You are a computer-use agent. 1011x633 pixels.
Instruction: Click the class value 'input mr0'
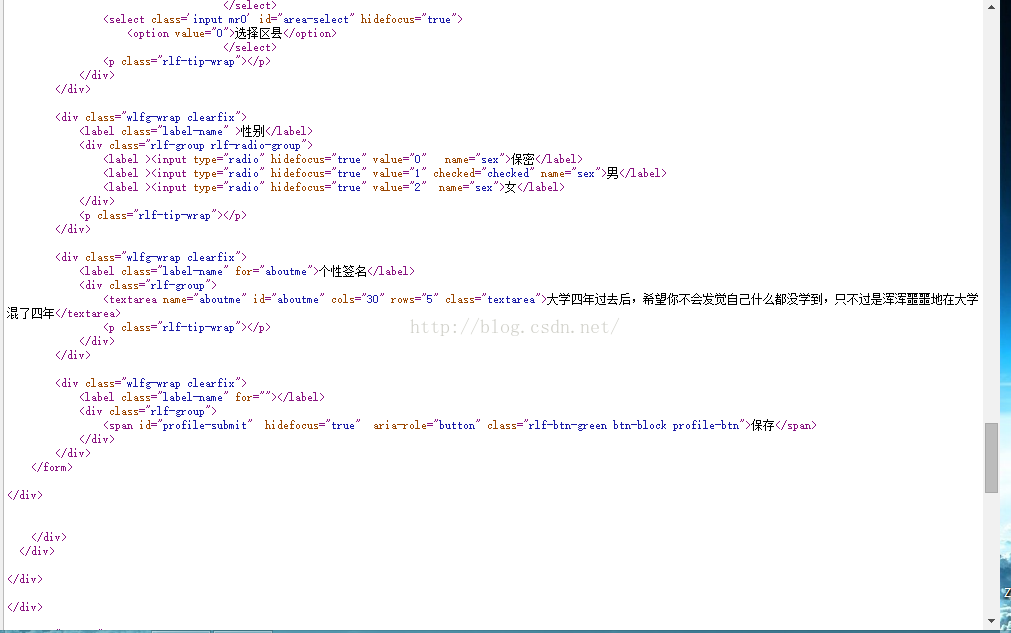click(x=219, y=19)
